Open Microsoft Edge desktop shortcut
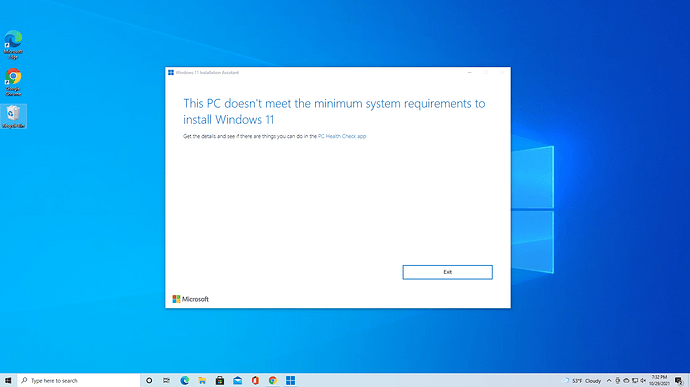Viewport: 690px width, 387px height. coord(13,45)
